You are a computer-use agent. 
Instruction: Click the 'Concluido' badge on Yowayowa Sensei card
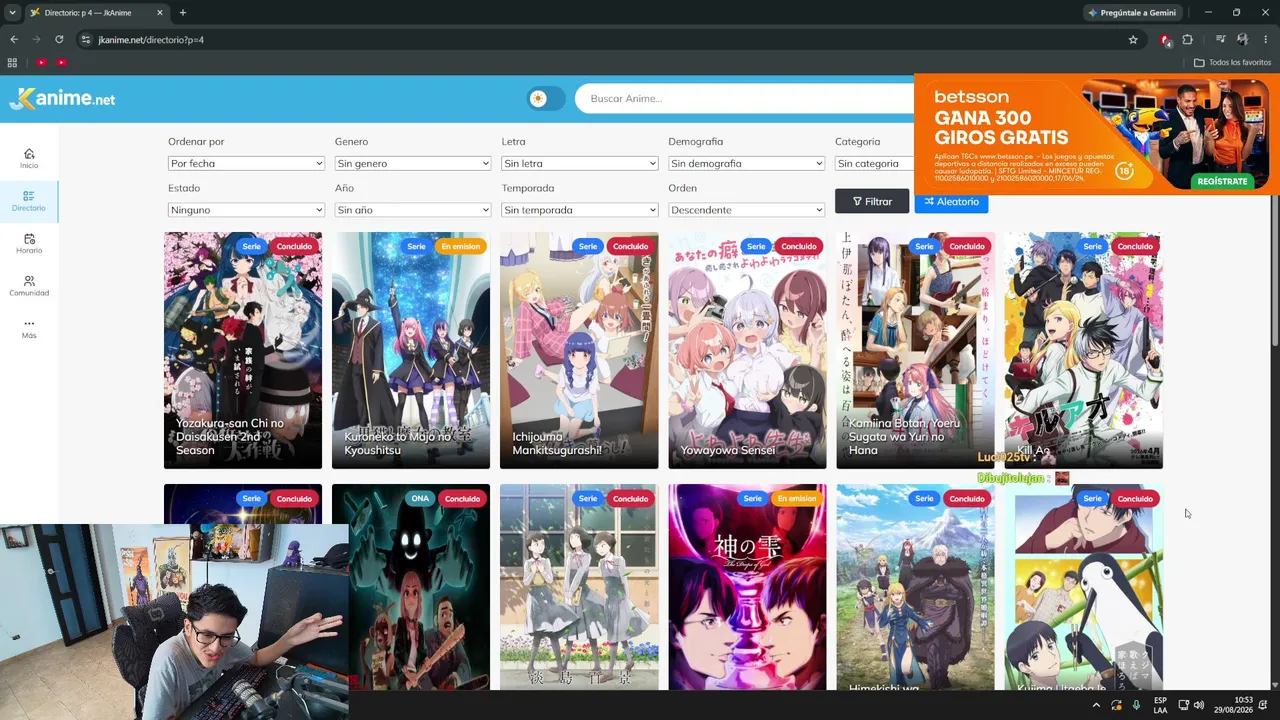point(798,246)
